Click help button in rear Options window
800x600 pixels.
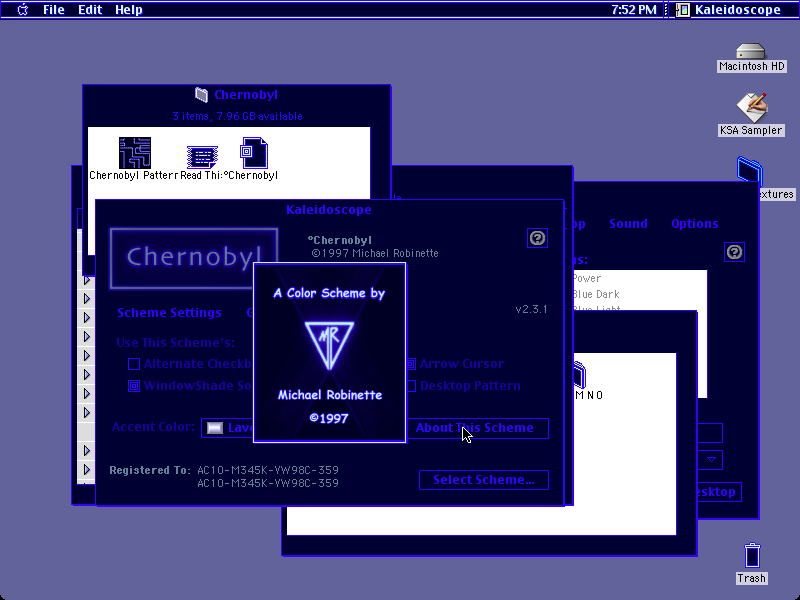pyautogui.click(x=734, y=252)
